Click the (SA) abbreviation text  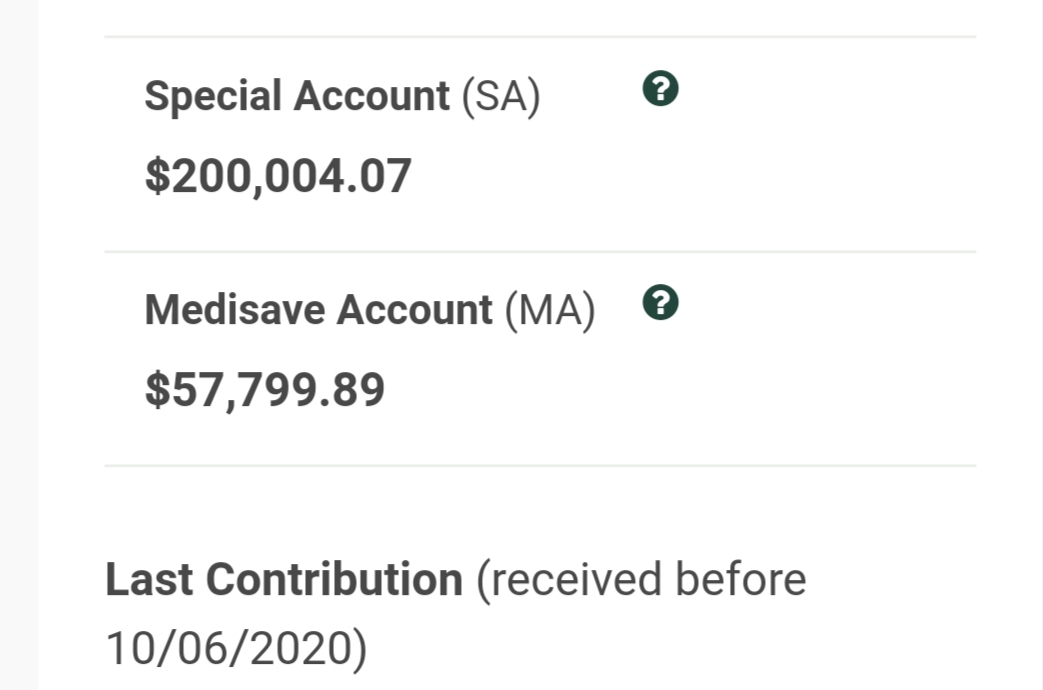point(500,96)
